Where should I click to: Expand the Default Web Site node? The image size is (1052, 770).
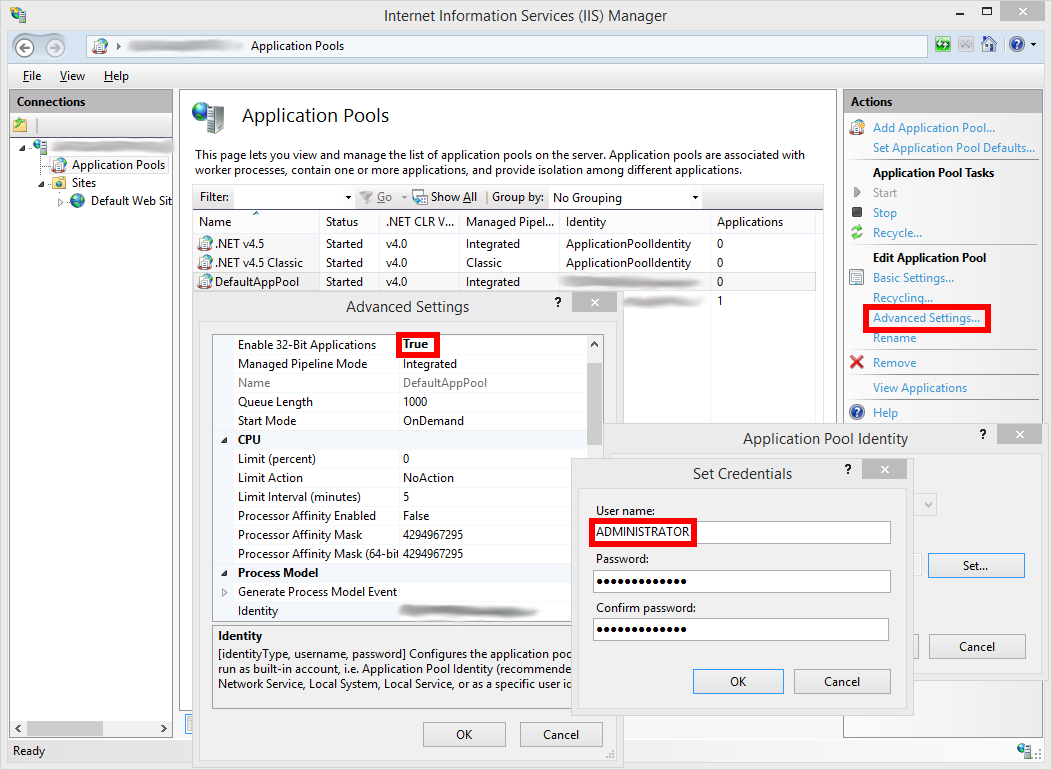click(60, 201)
